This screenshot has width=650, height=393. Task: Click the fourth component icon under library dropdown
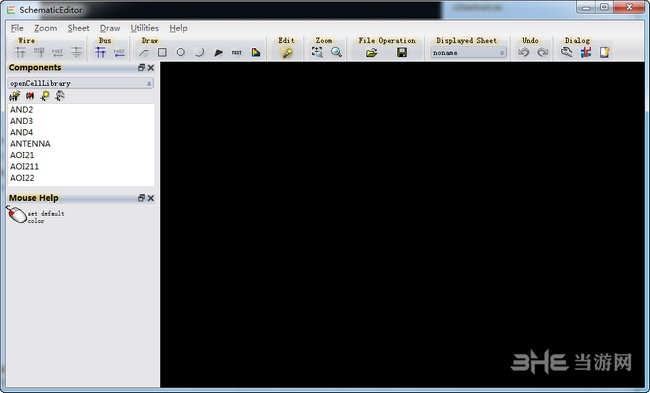[60, 96]
